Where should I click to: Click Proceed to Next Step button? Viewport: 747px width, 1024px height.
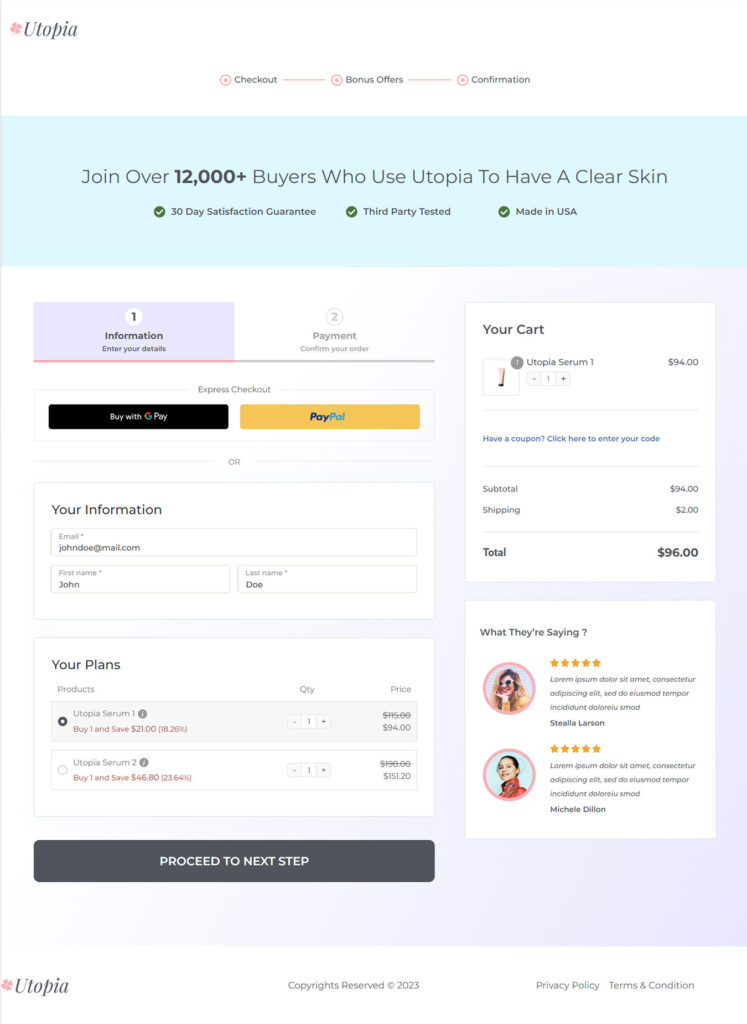tap(234, 861)
